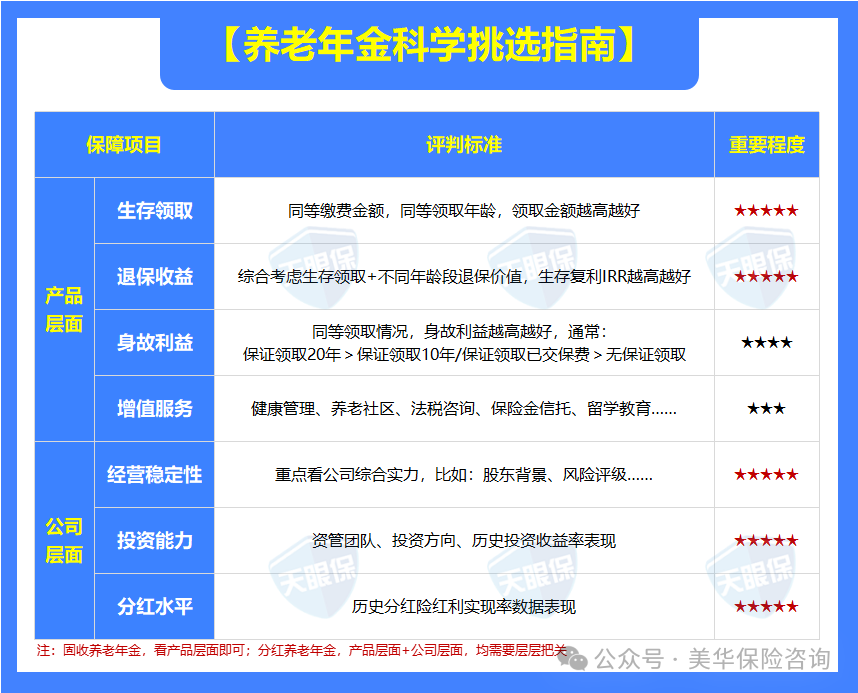Select the 退保收益 row label
This screenshot has width=858, height=693.
pyautogui.click(x=154, y=277)
